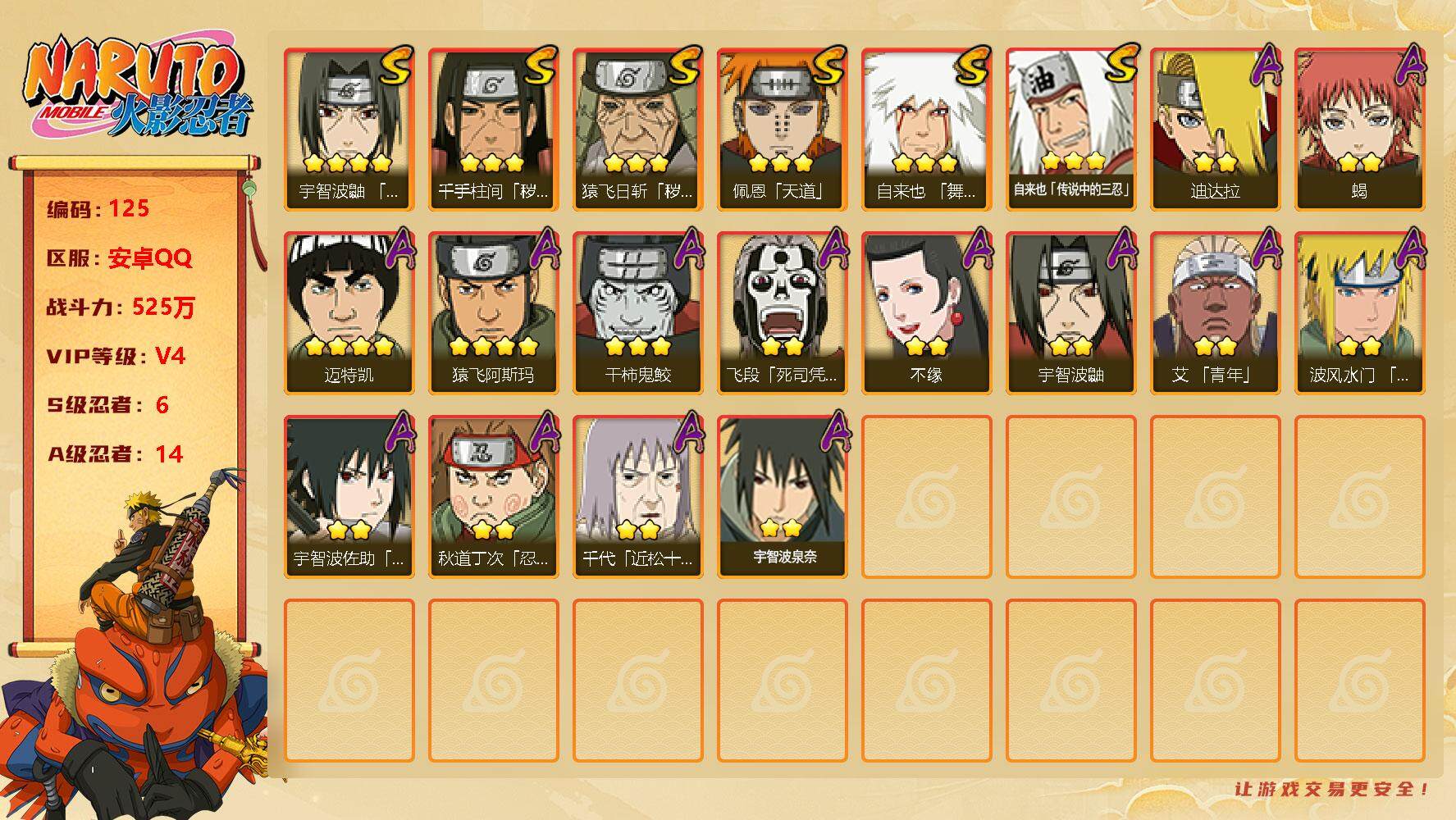The image size is (1456, 820).
Task: Select the 艾「青年」 ninja card
Action: click(x=1215, y=313)
